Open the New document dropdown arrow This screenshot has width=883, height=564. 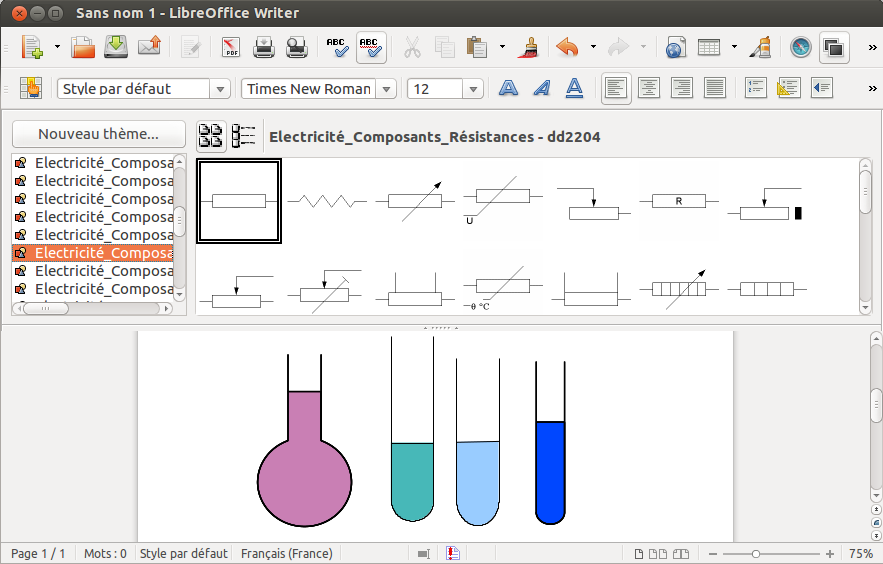(x=57, y=47)
